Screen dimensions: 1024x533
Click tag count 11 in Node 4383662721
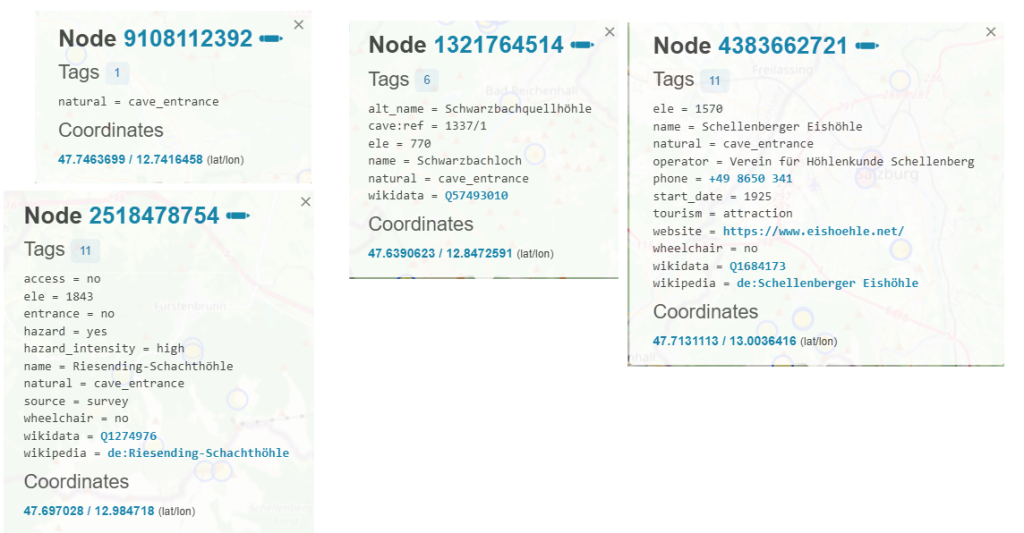(714, 80)
